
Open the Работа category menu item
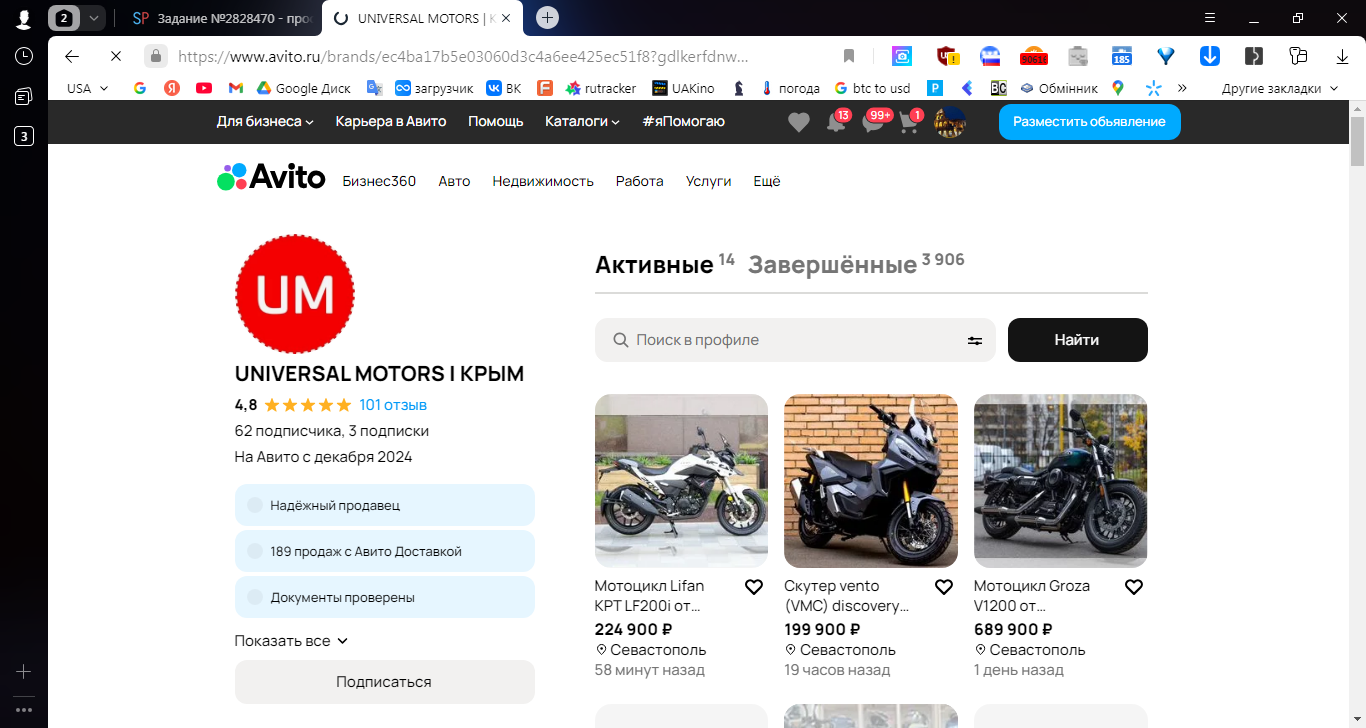(x=640, y=181)
